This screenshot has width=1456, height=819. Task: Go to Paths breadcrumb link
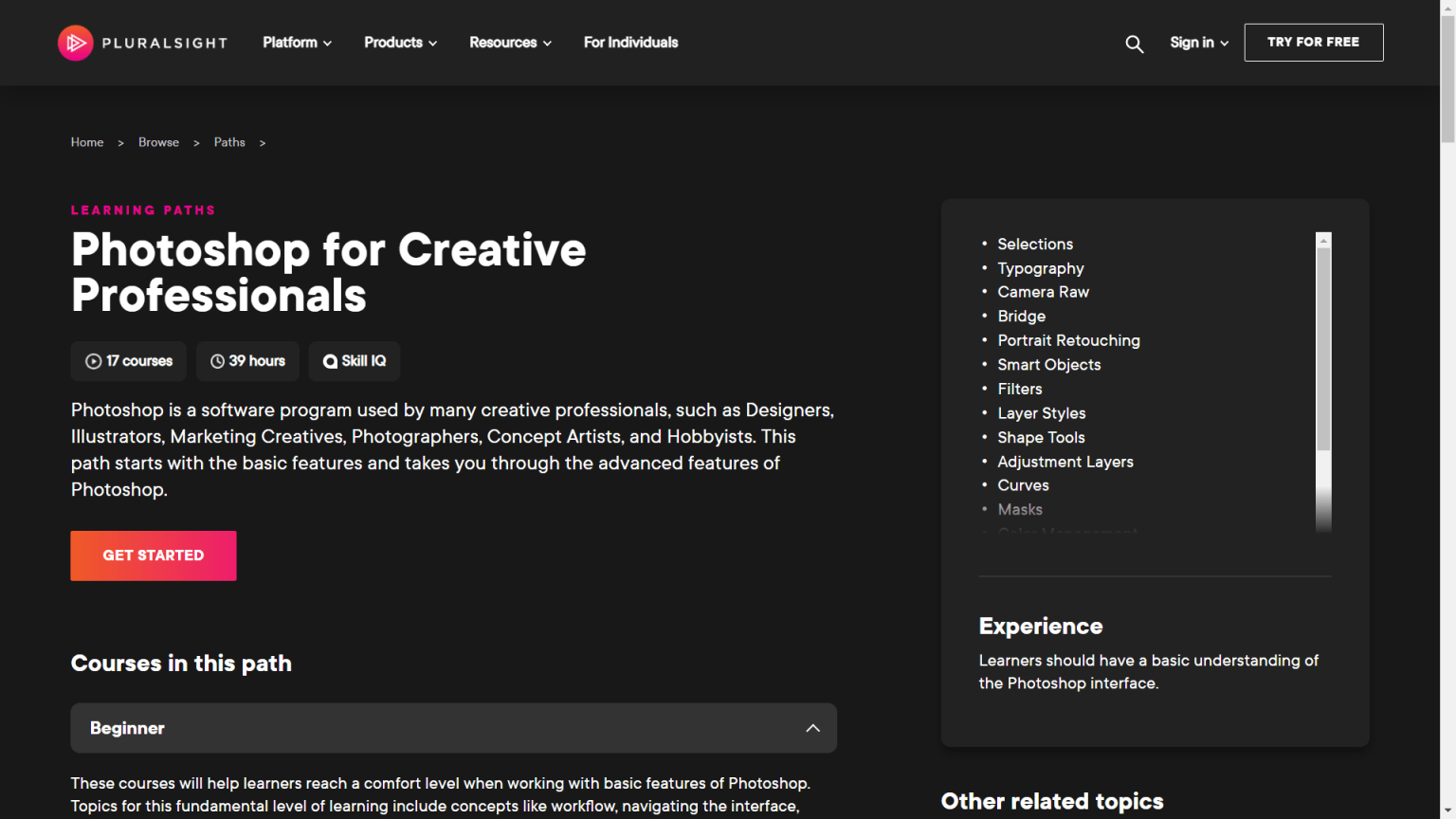[x=229, y=142]
